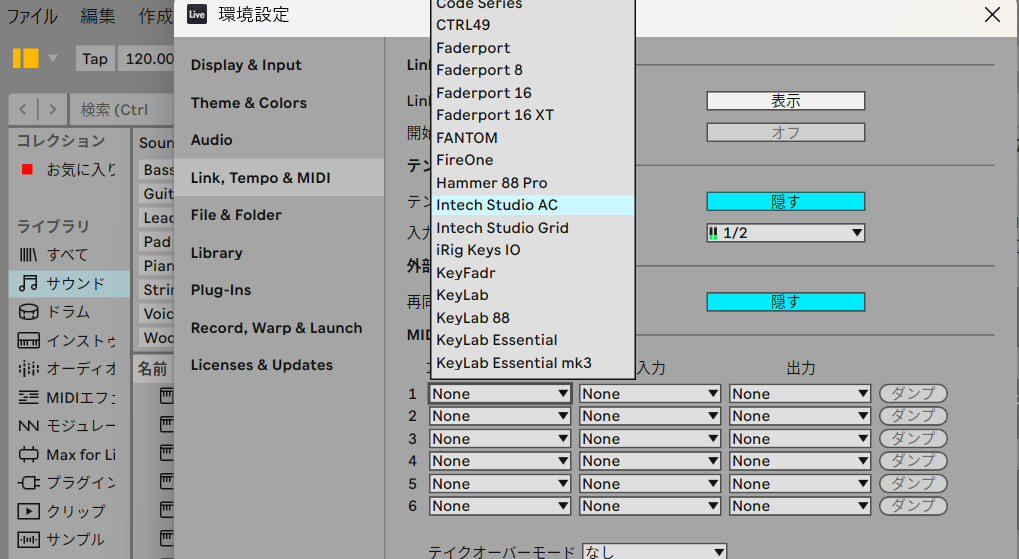Image resolution: width=1019 pixels, height=559 pixels.
Task: Expand the テイクオーバーモード dropdown
Action: (x=654, y=552)
